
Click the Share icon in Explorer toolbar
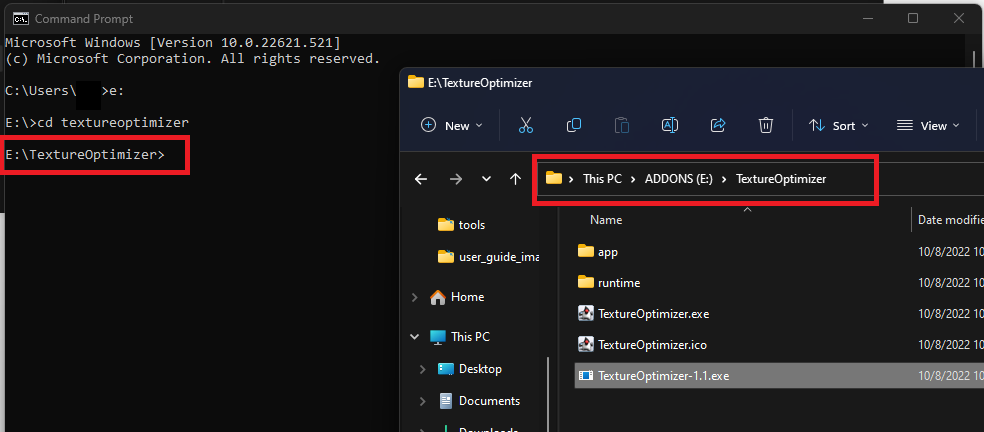pyautogui.click(x=718, y=125)
